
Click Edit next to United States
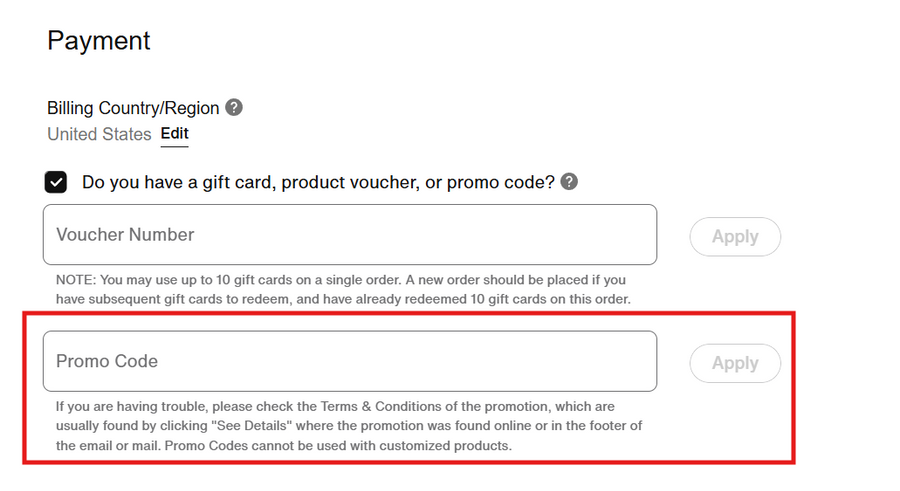point(174,134)
